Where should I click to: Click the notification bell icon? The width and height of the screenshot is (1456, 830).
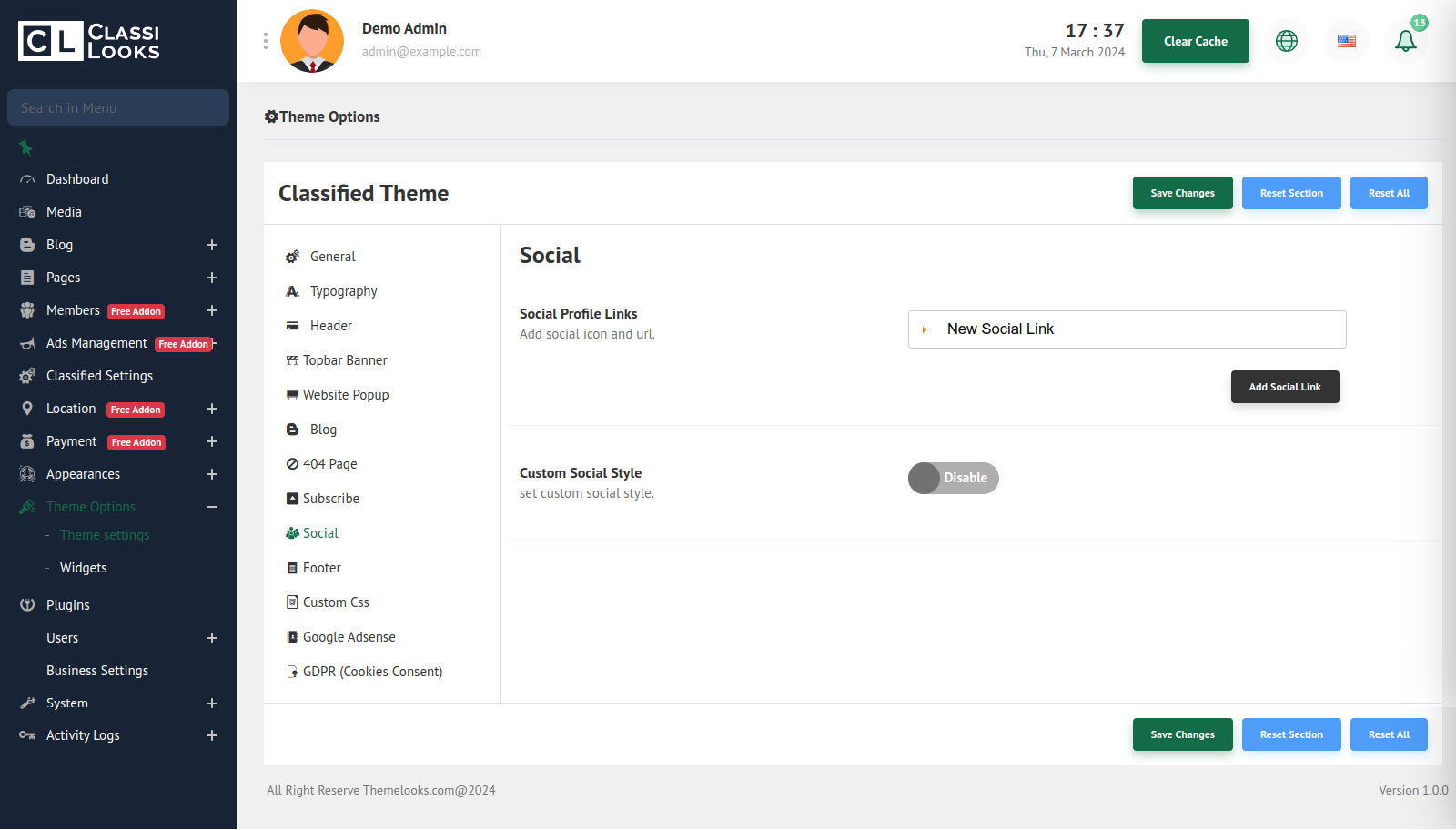point(1405,41)
